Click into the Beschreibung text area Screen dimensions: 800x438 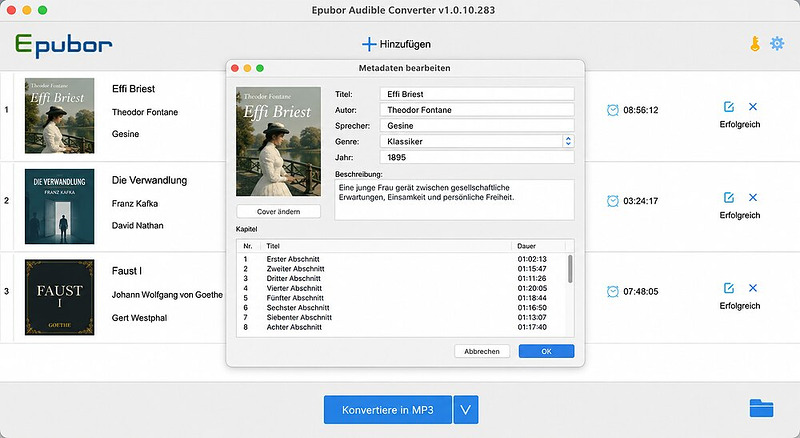(x=454, y=200)
